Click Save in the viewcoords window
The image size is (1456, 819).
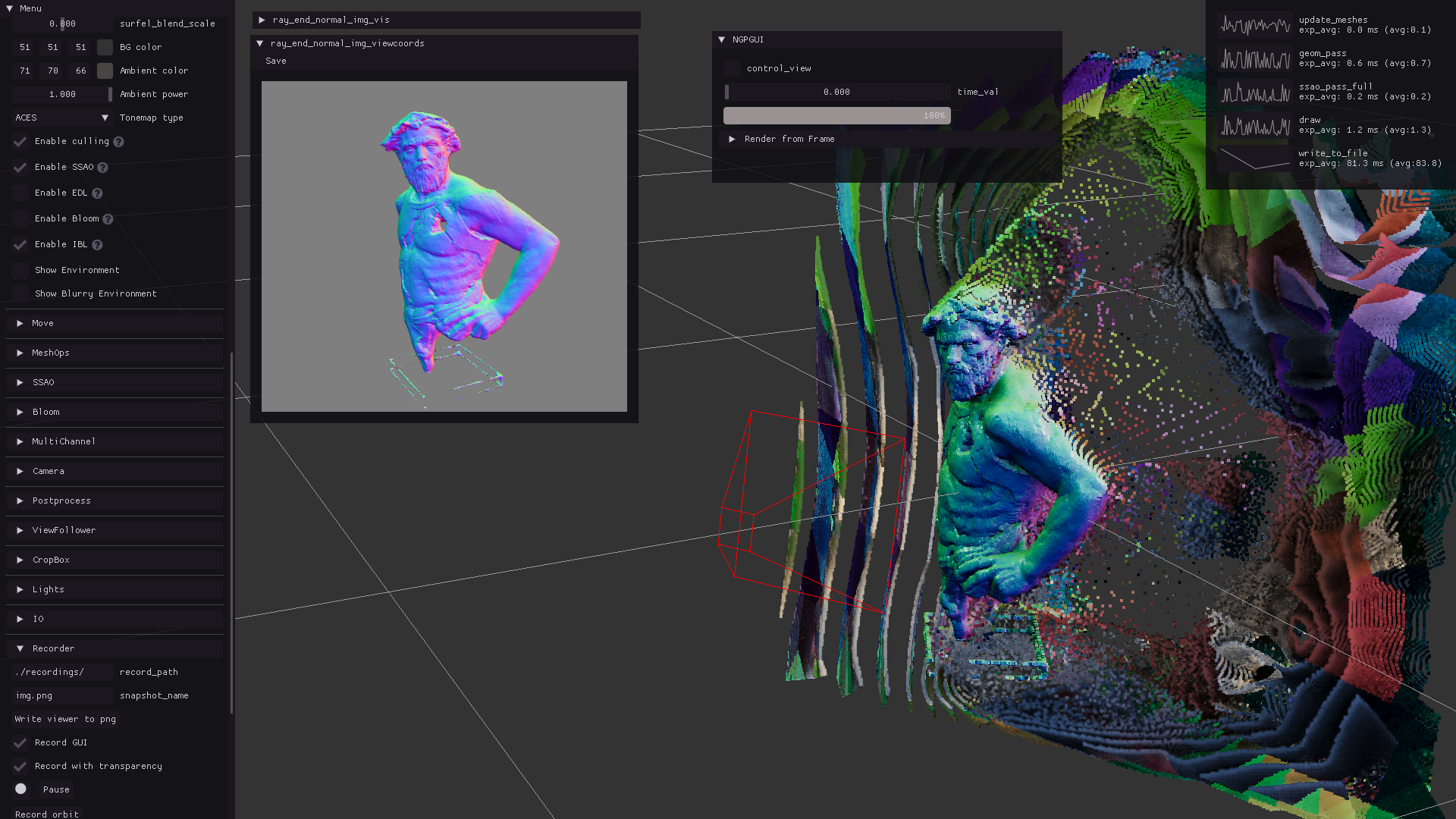276,61
